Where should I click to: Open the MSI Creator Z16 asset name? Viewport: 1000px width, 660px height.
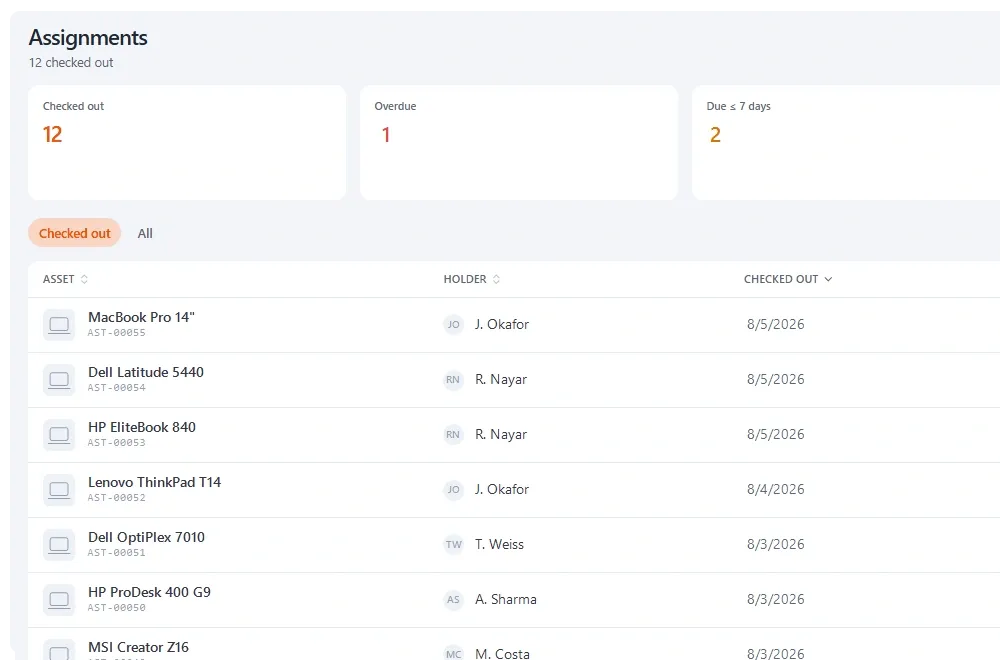138,647
